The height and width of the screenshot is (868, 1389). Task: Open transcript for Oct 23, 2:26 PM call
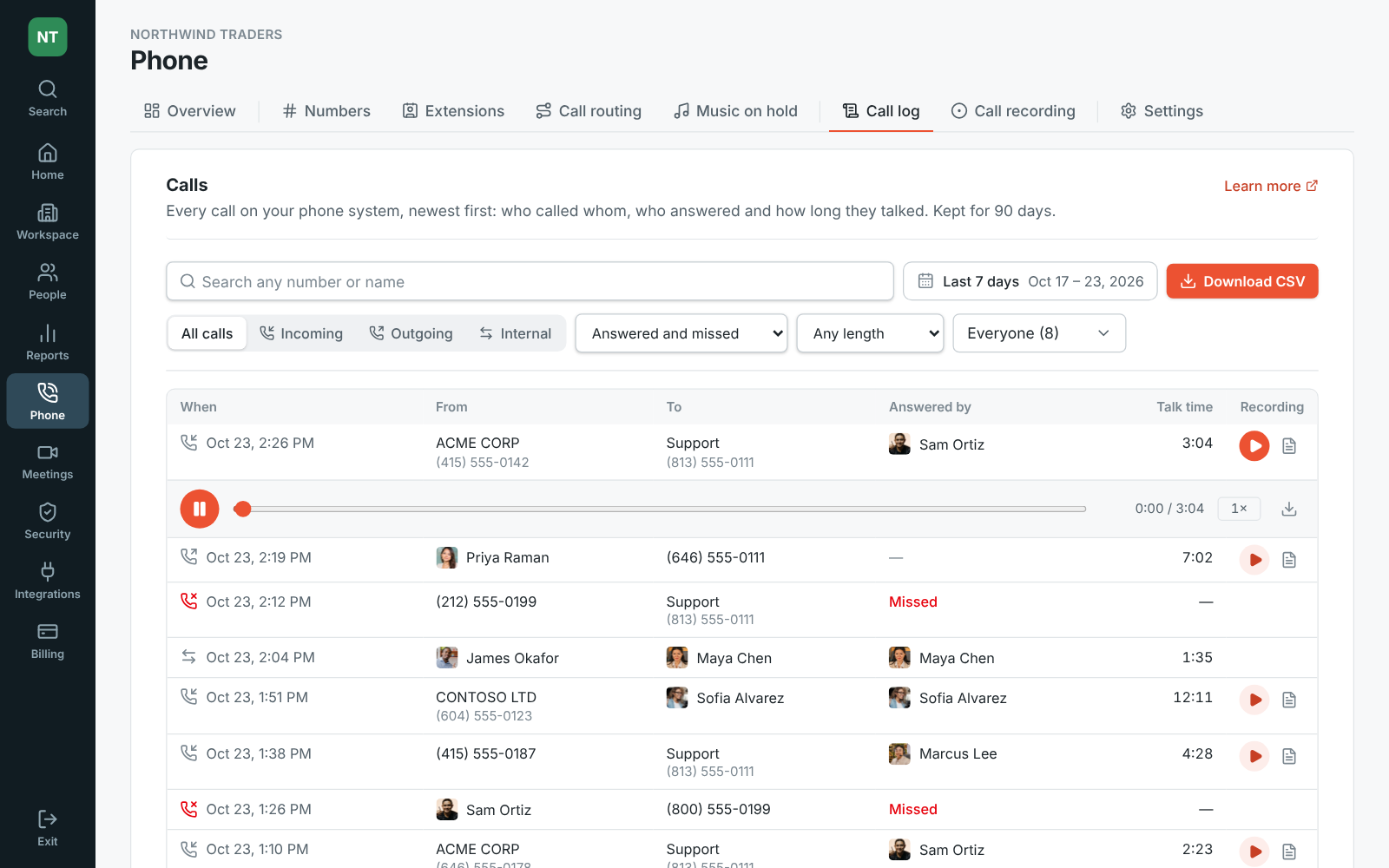(x=1289, y=445)
